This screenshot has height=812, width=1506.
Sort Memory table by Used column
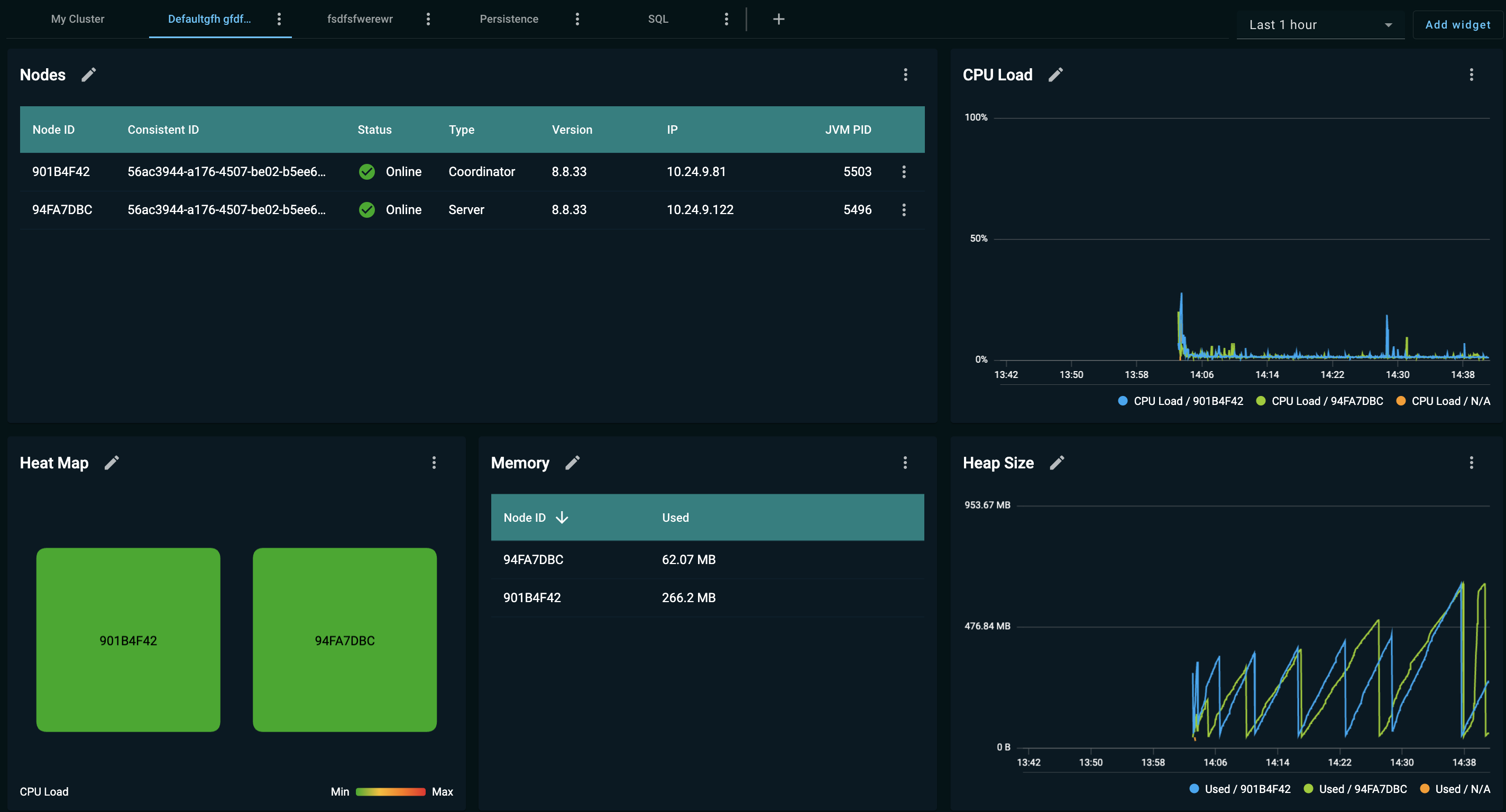tap(675, 518)
